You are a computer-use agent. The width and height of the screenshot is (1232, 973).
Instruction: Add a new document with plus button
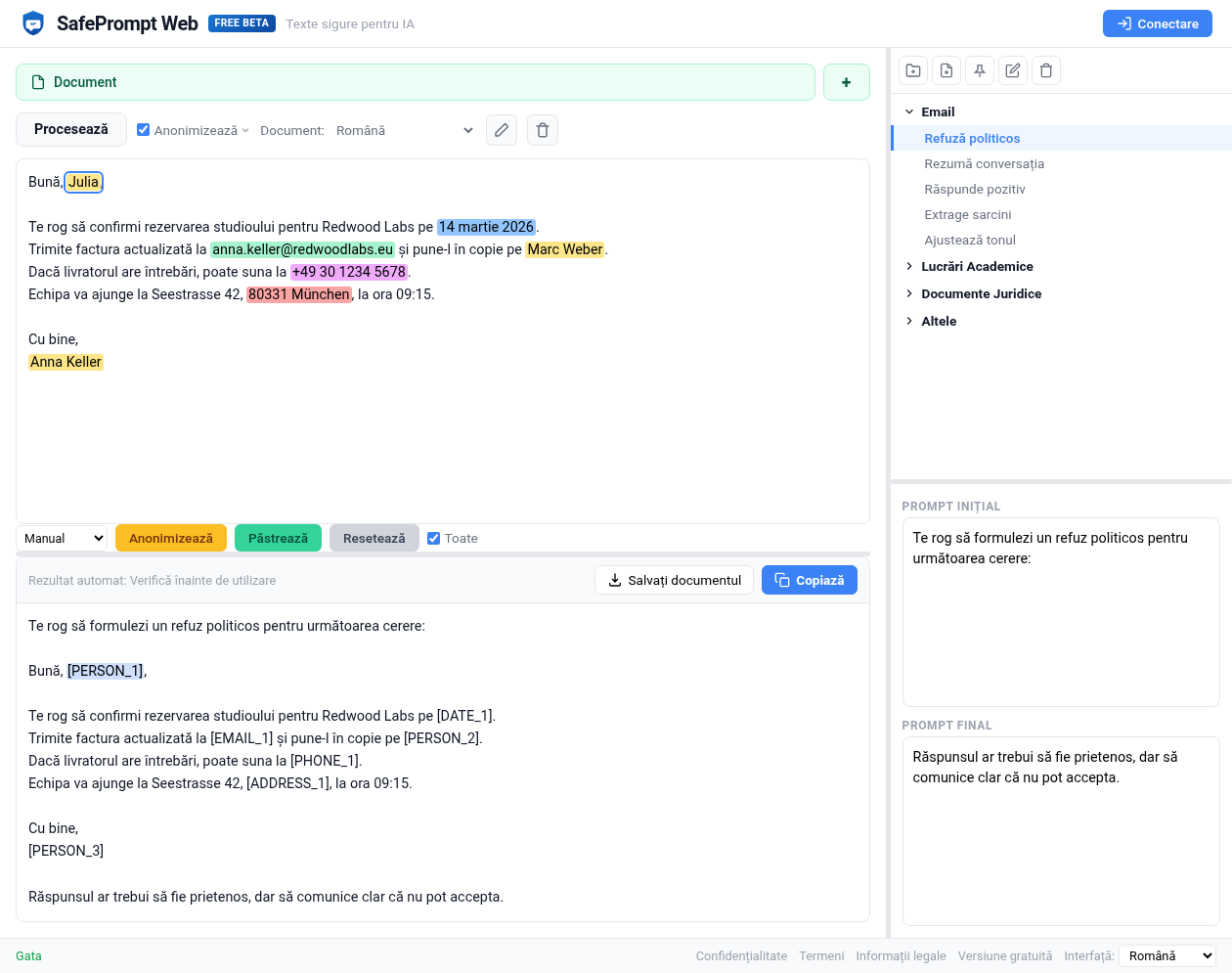click(x=847, y=82)
